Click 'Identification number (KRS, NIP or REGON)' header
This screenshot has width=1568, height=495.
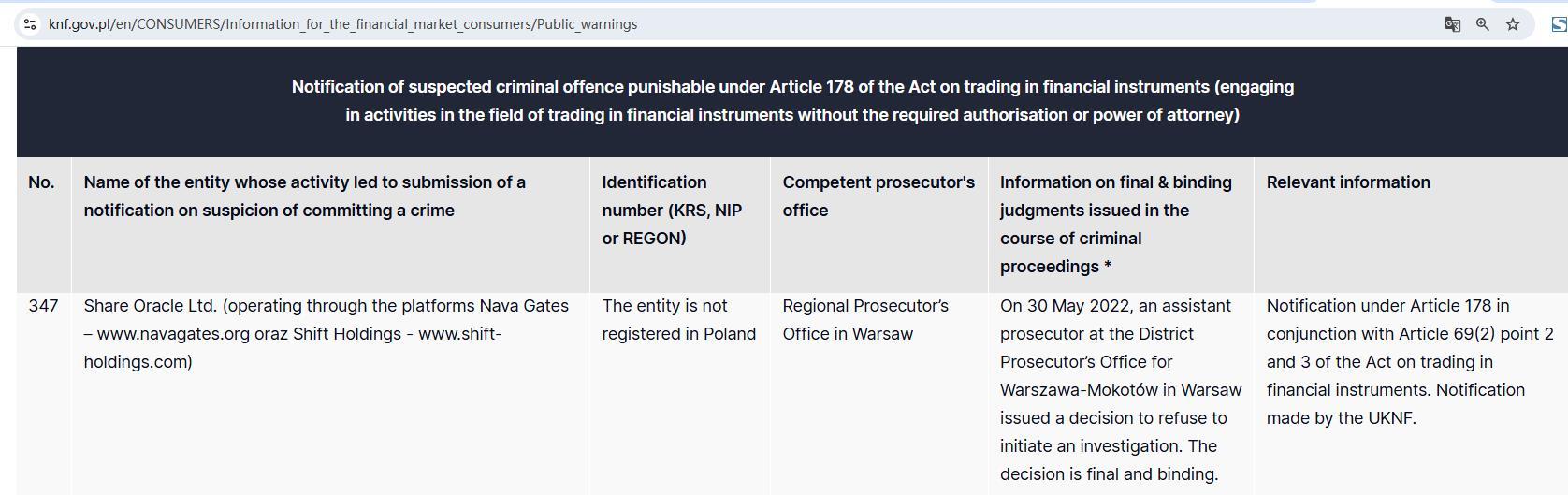[x=672, y=211]
